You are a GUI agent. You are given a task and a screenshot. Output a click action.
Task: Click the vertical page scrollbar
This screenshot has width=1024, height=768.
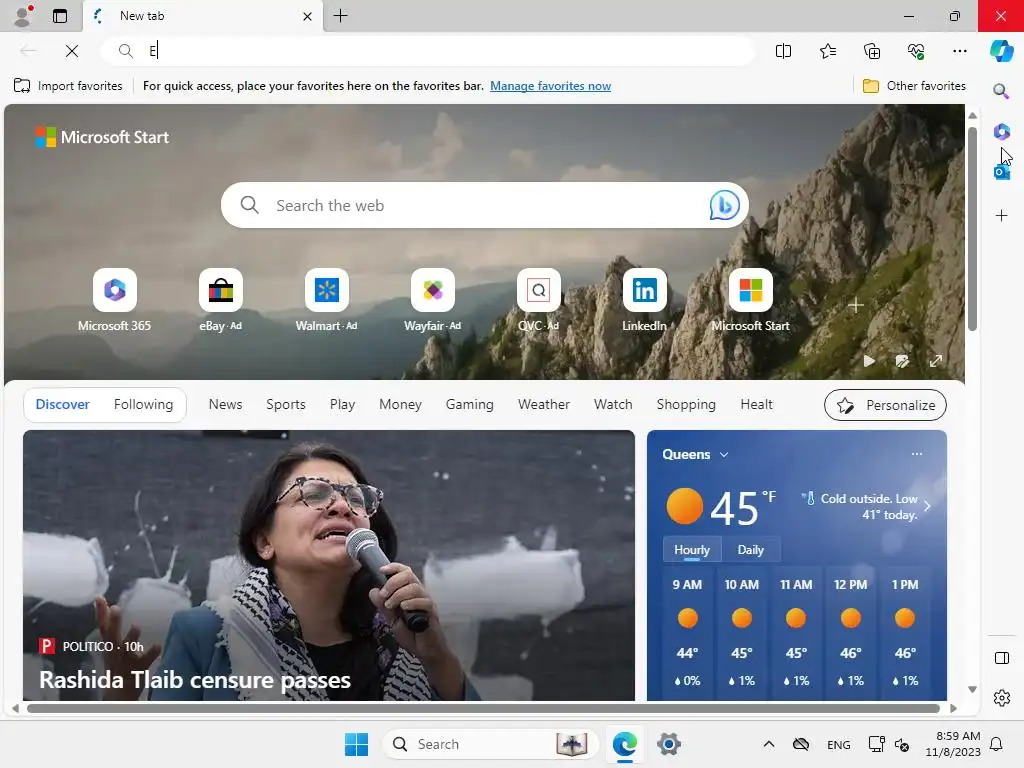tap(972, 229)
